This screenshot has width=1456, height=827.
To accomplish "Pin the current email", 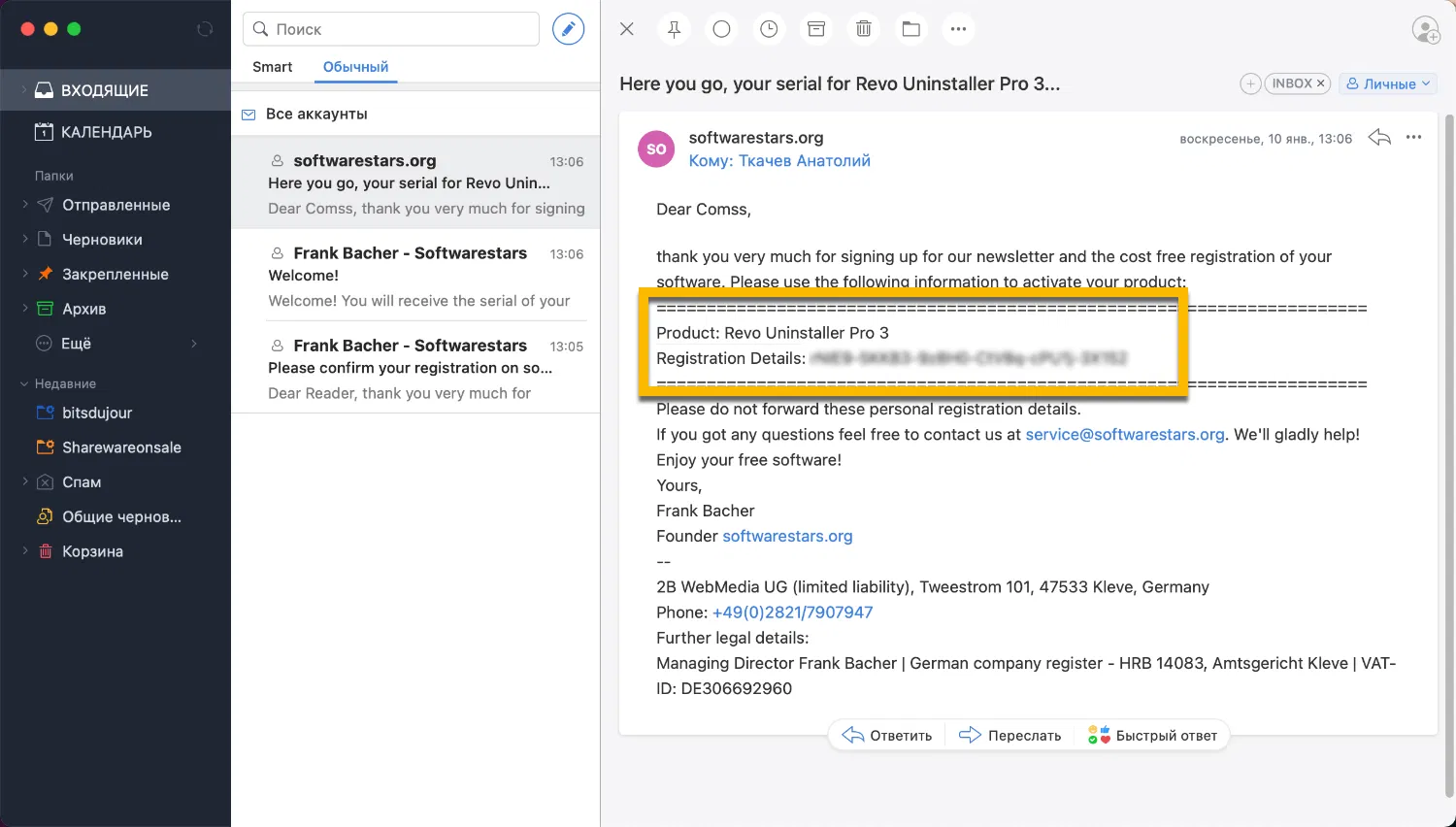I will [x=674, y=29].
